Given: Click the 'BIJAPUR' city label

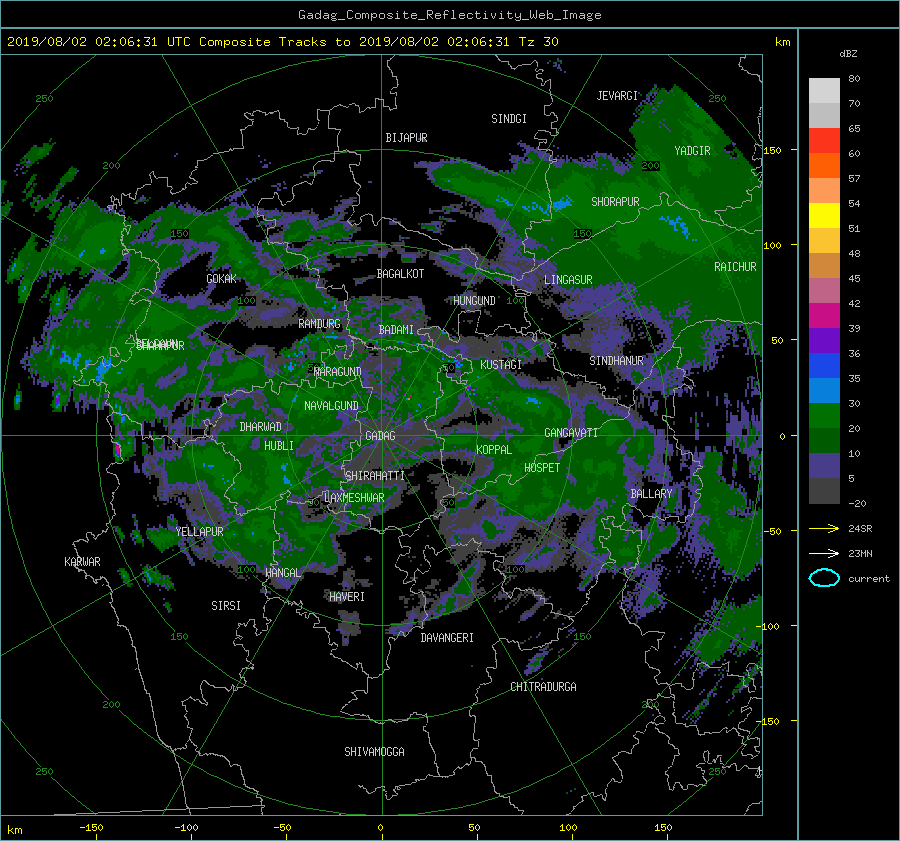Looking at the screenshot, I should point(406,138).
